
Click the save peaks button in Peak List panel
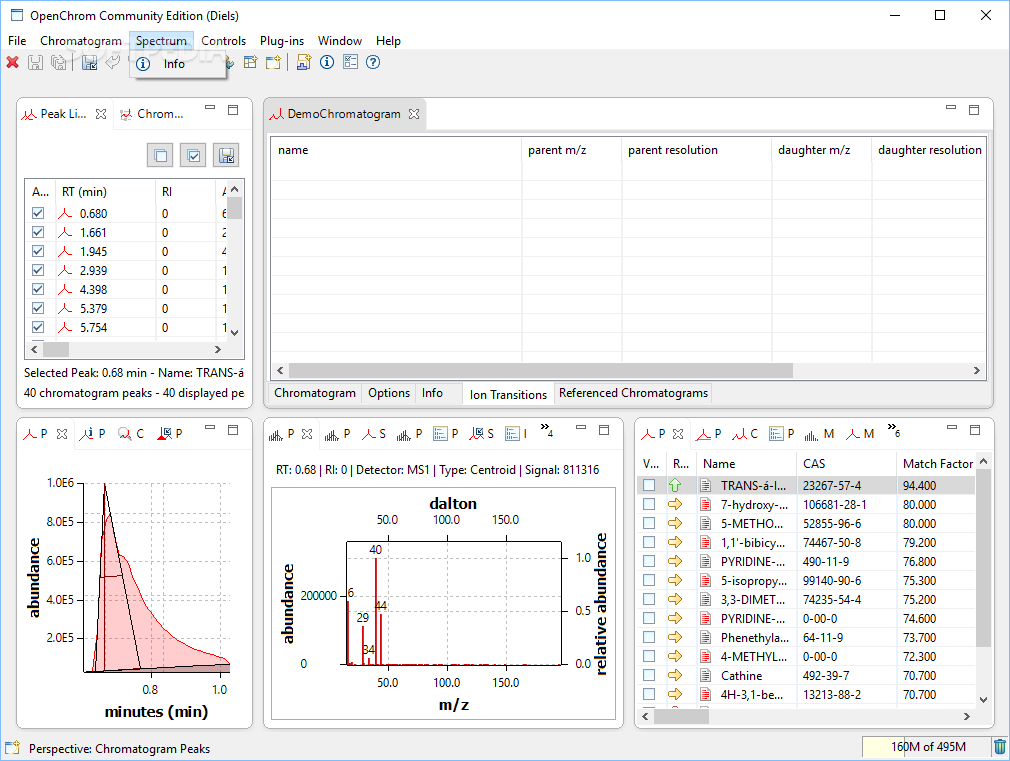tap(226, 155)
